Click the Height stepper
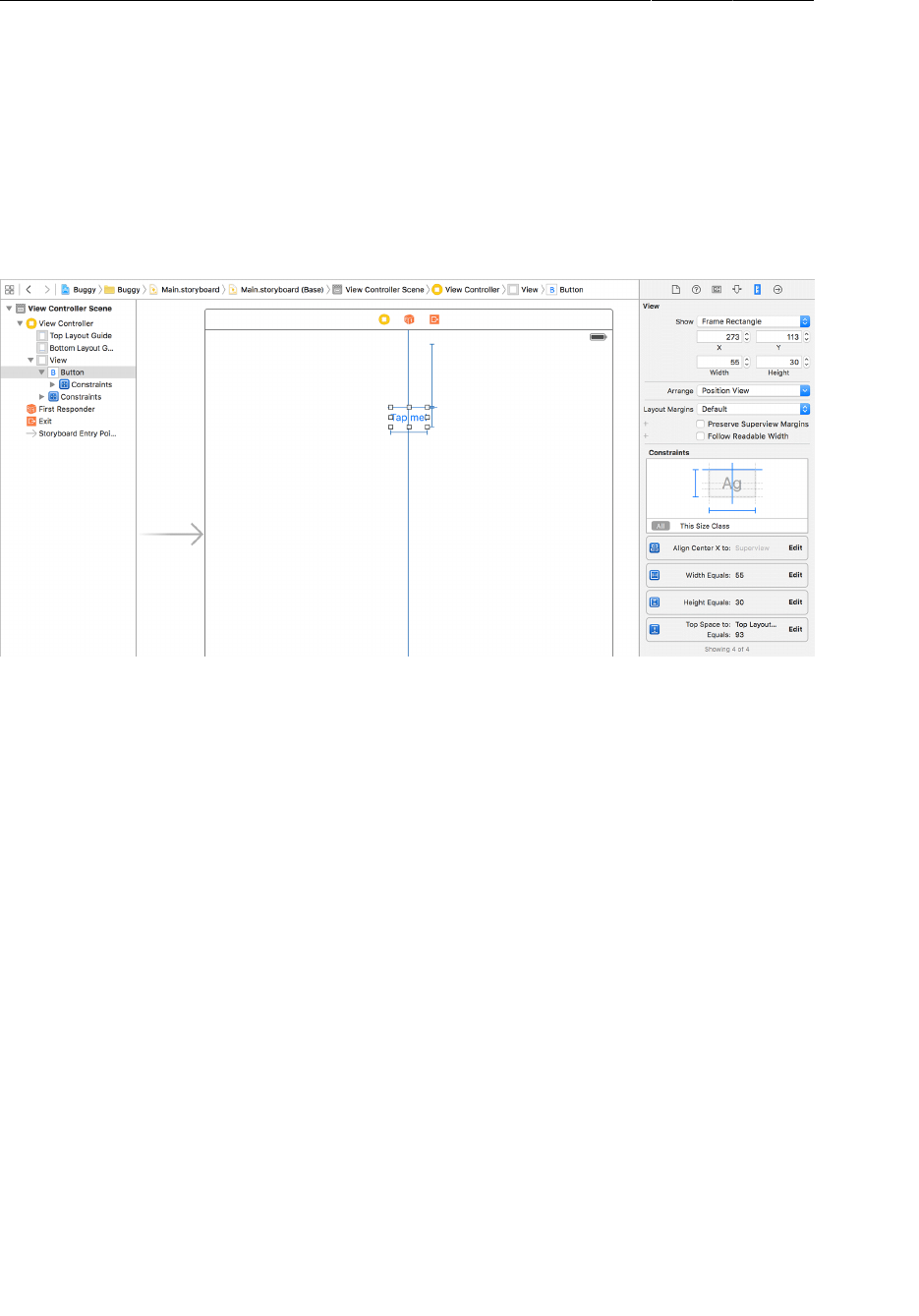Screen dimensions: 919x1316 pos(807,363)
